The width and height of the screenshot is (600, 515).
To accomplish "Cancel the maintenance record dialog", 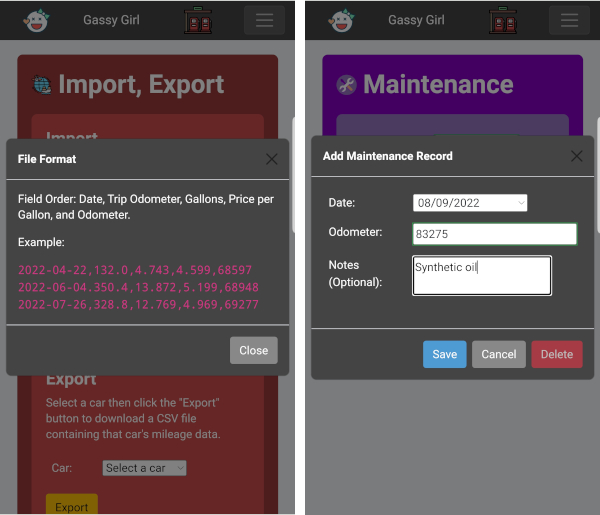I will coord(499,354).
